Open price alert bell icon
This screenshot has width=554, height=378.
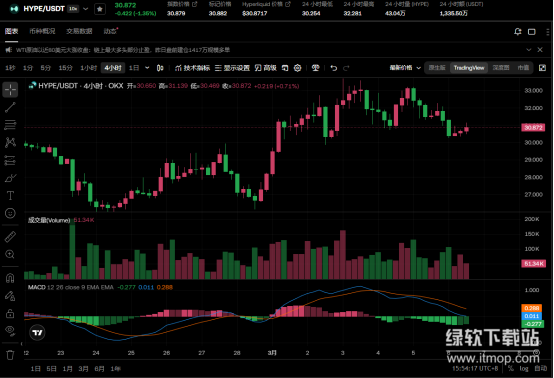[518, 32]
